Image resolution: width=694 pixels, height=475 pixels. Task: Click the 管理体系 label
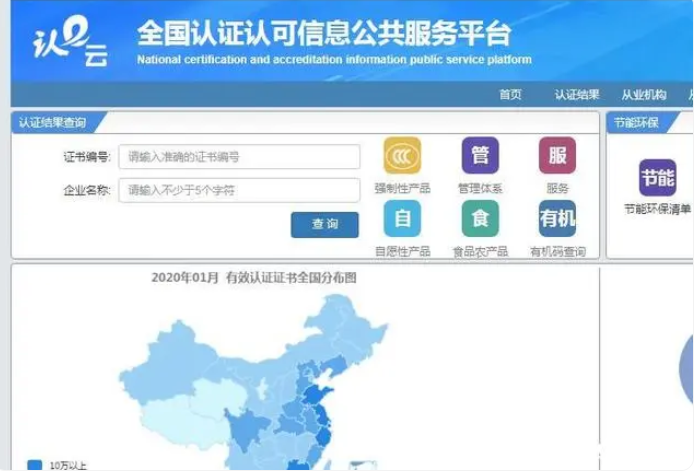[x=480, y=188]
